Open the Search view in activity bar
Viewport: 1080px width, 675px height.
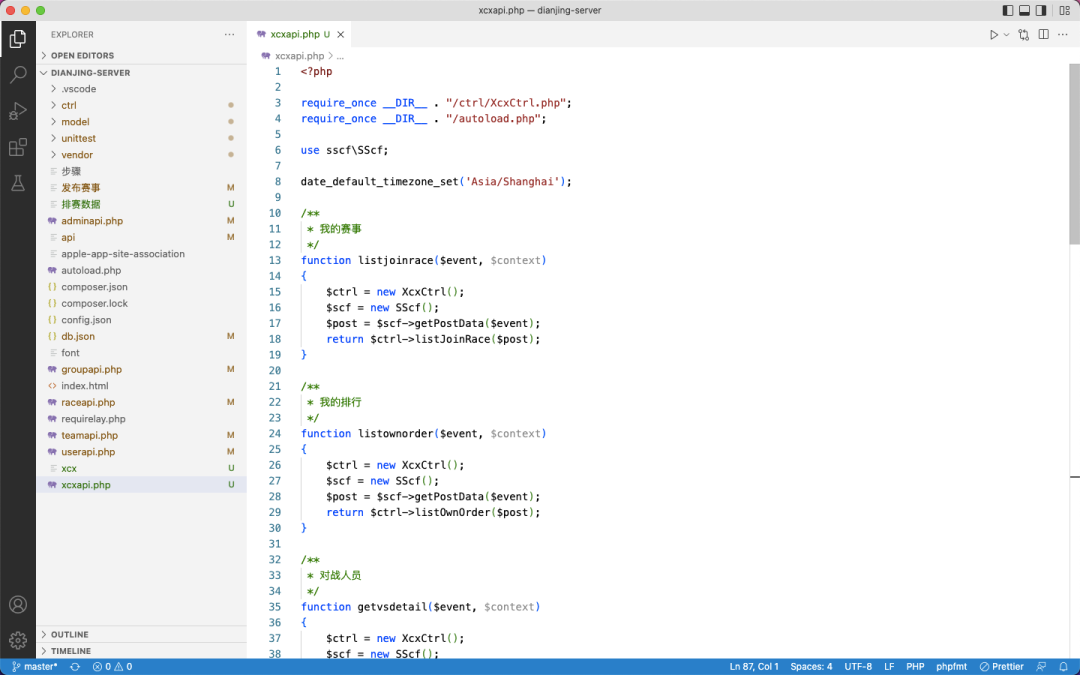pos(18,74)
